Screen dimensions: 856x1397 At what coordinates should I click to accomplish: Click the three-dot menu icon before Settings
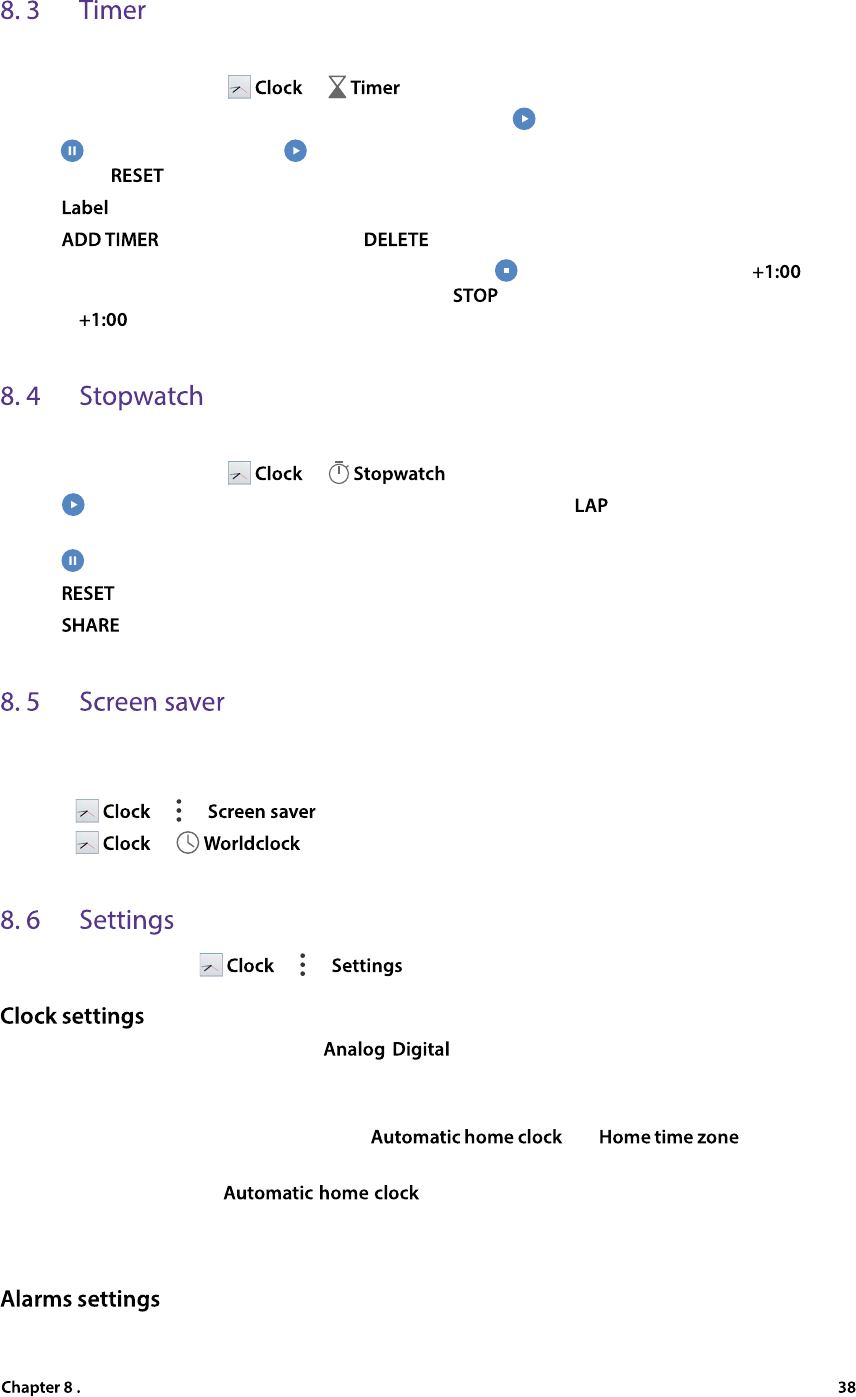[302, 965]
